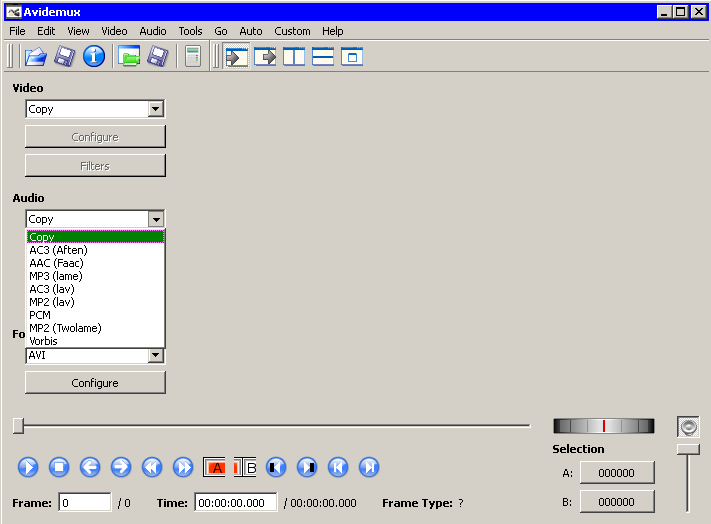This screenshot has width=711, height=524.
Task: Choose MP2 (lav) audio codec
Action: tap(95, 302)
